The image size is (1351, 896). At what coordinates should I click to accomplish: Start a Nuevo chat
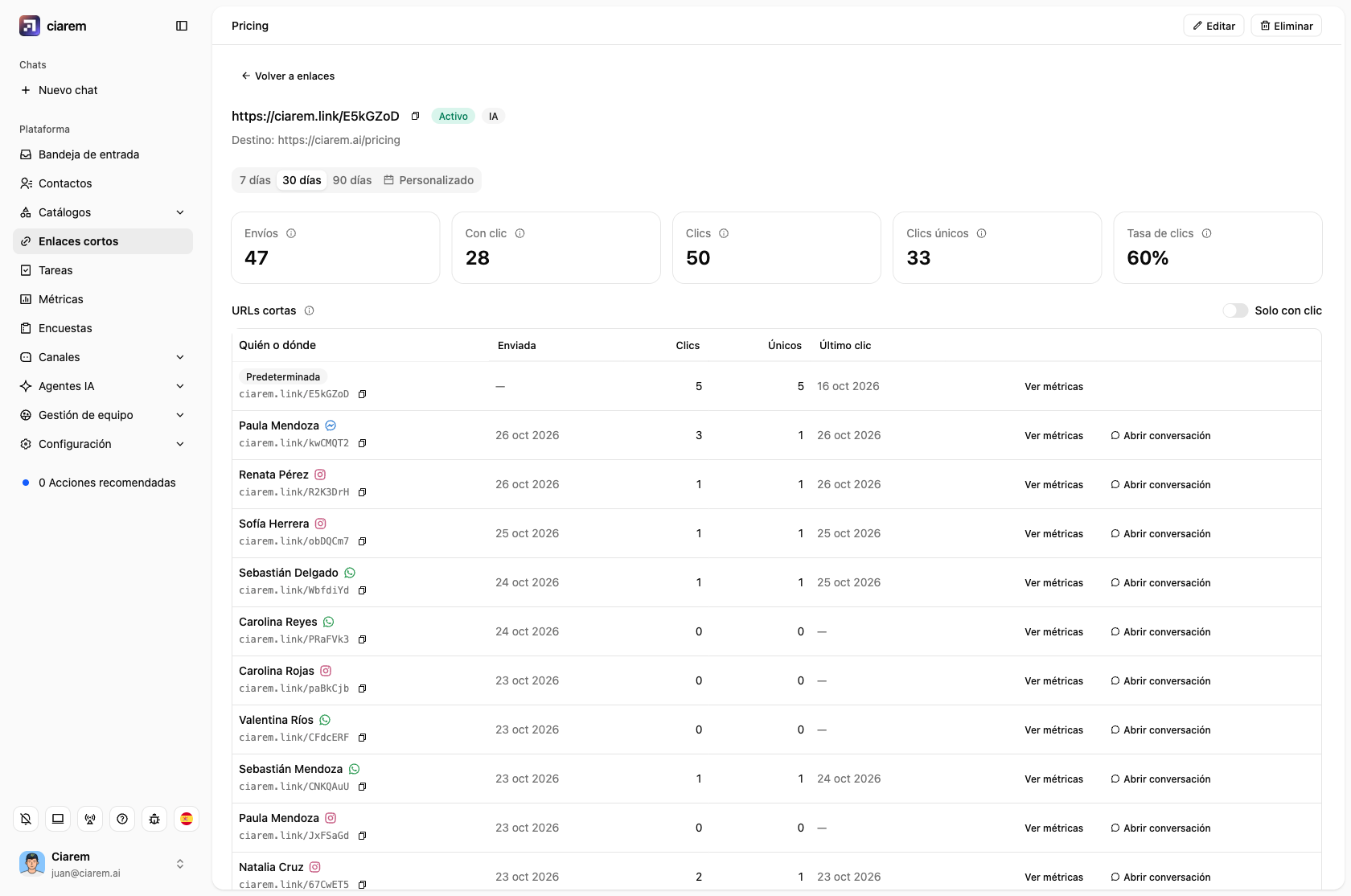point(103,90)
